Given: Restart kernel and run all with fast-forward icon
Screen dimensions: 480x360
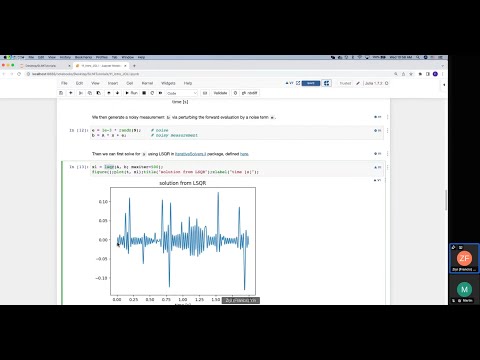Looking at the screenshot, I should pyautogui.click(x=160, y=93).
